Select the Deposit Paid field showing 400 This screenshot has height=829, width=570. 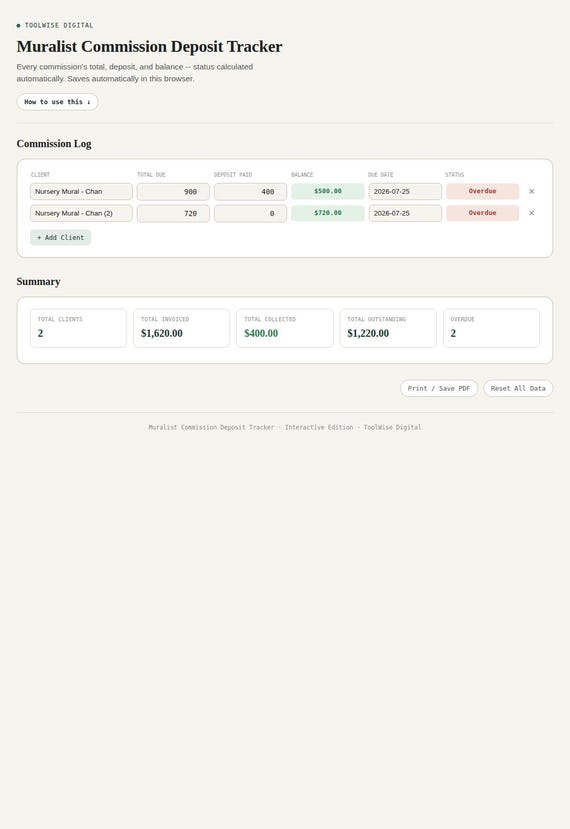(250, 191)
